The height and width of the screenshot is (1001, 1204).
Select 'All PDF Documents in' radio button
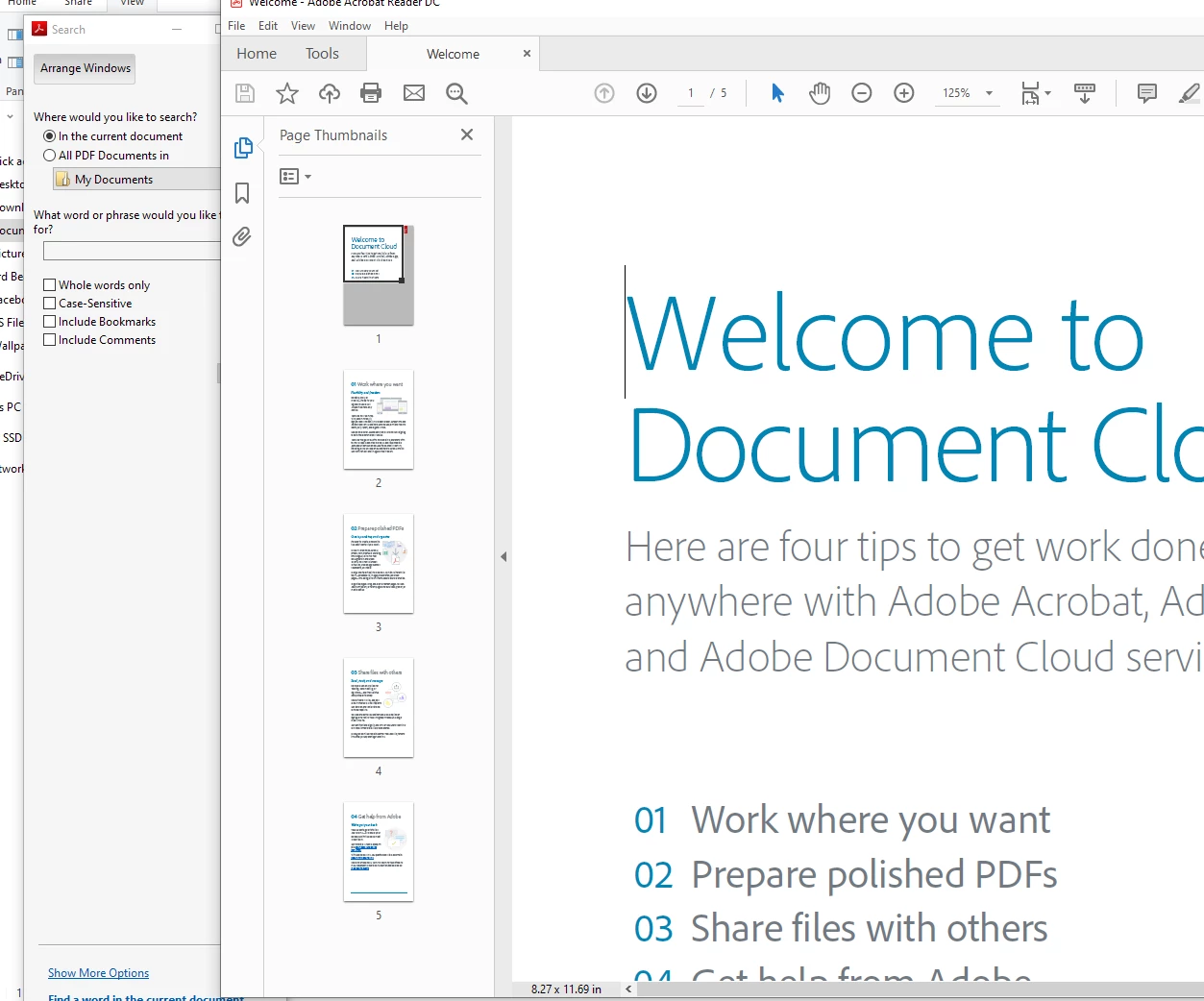49,155
